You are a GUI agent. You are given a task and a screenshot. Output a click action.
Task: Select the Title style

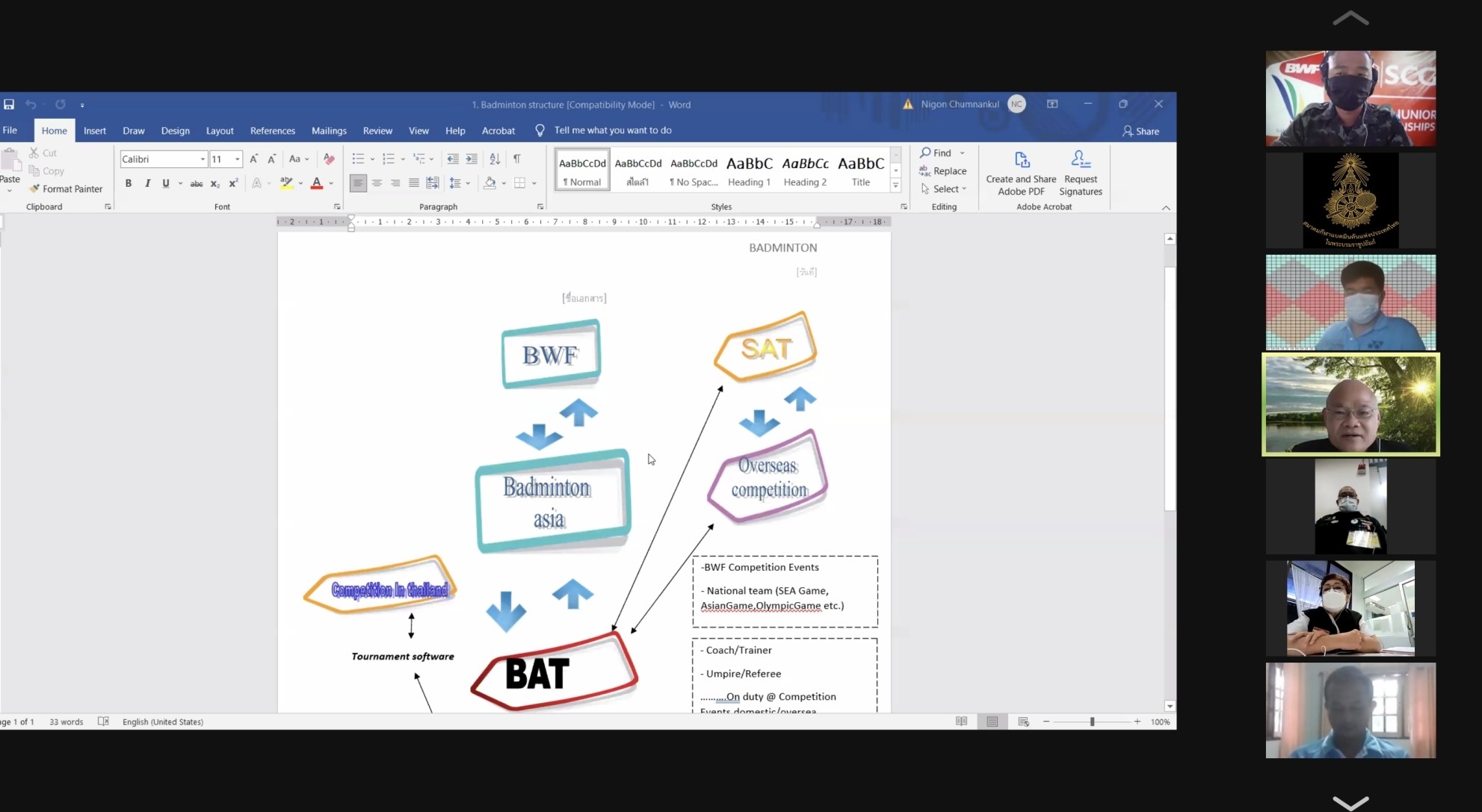point(861,170)
